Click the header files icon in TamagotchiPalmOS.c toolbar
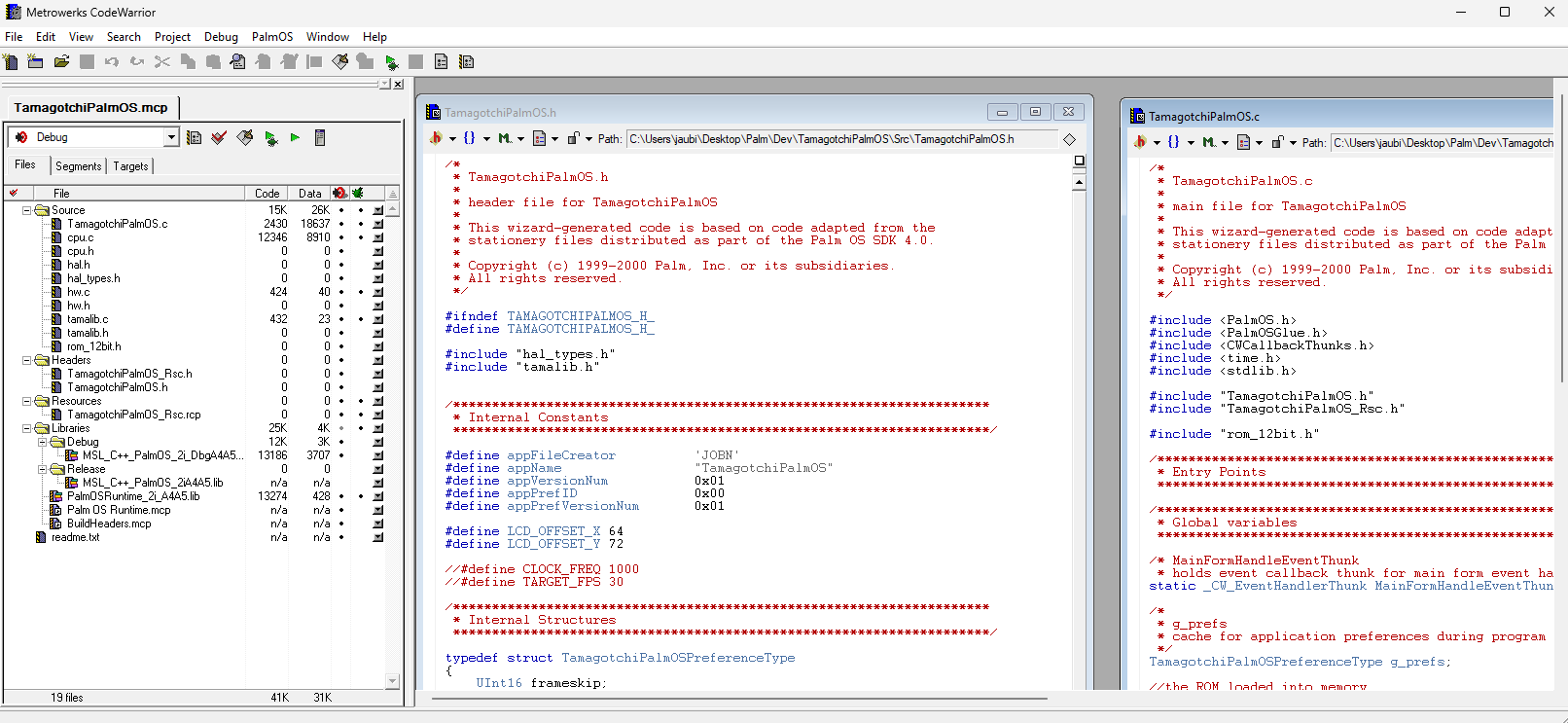The width and height of the screenshot is (1568, 723). point(1140,142)
